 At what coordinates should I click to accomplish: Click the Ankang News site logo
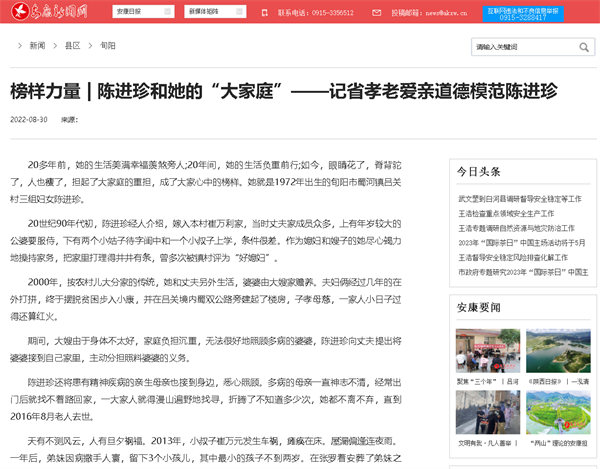51,12
